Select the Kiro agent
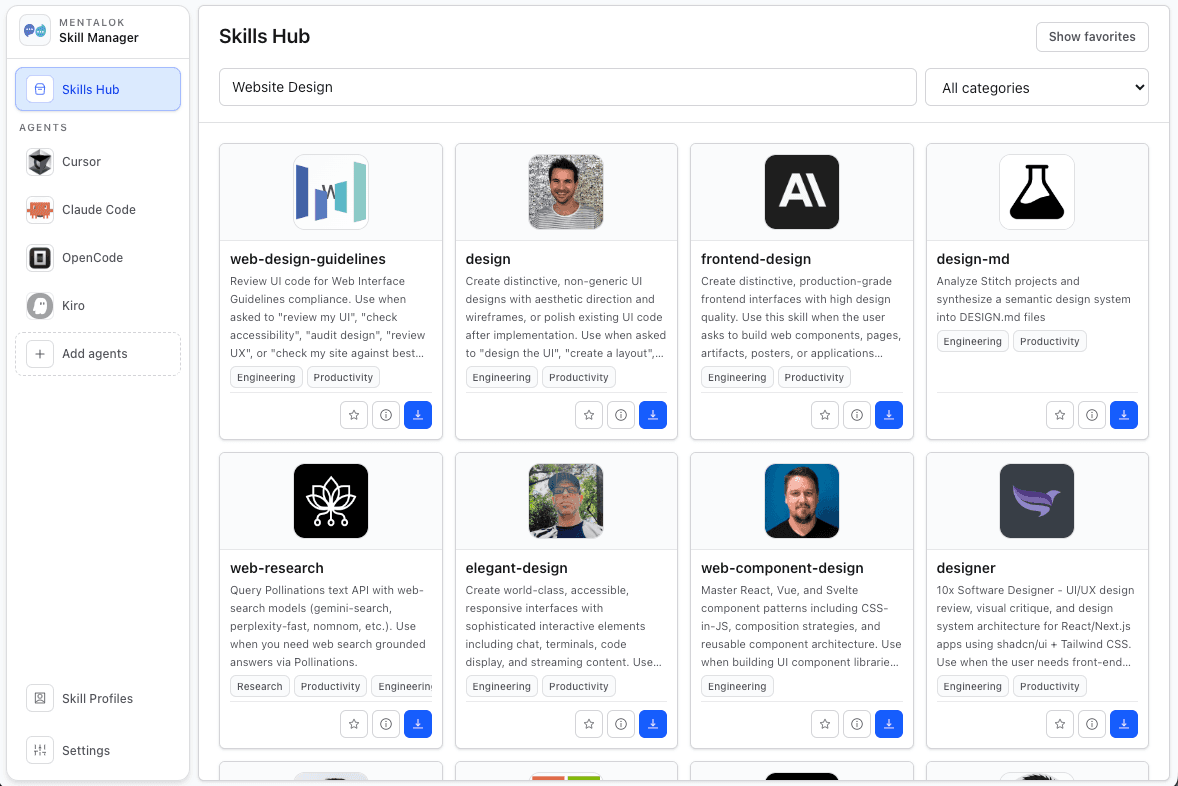The height and width of the screenshot is (786, 1178). tap(98, 306)
